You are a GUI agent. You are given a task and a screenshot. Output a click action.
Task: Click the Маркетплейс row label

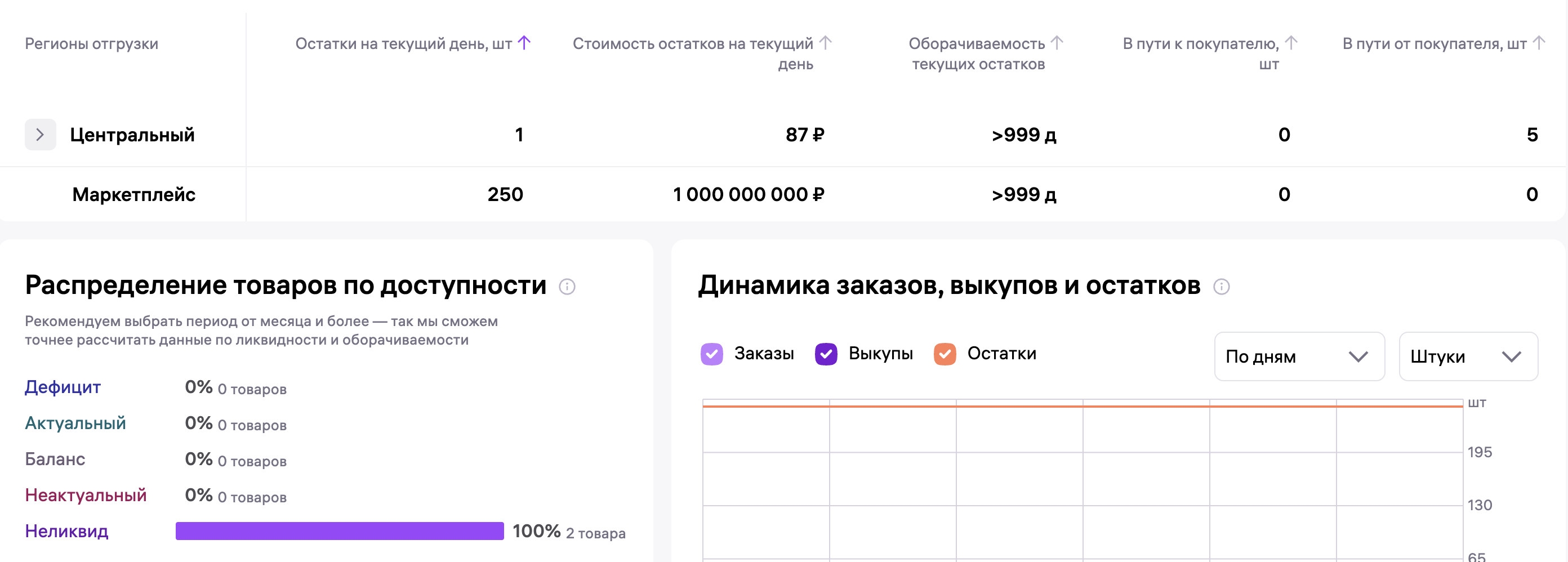coord(134,194)
